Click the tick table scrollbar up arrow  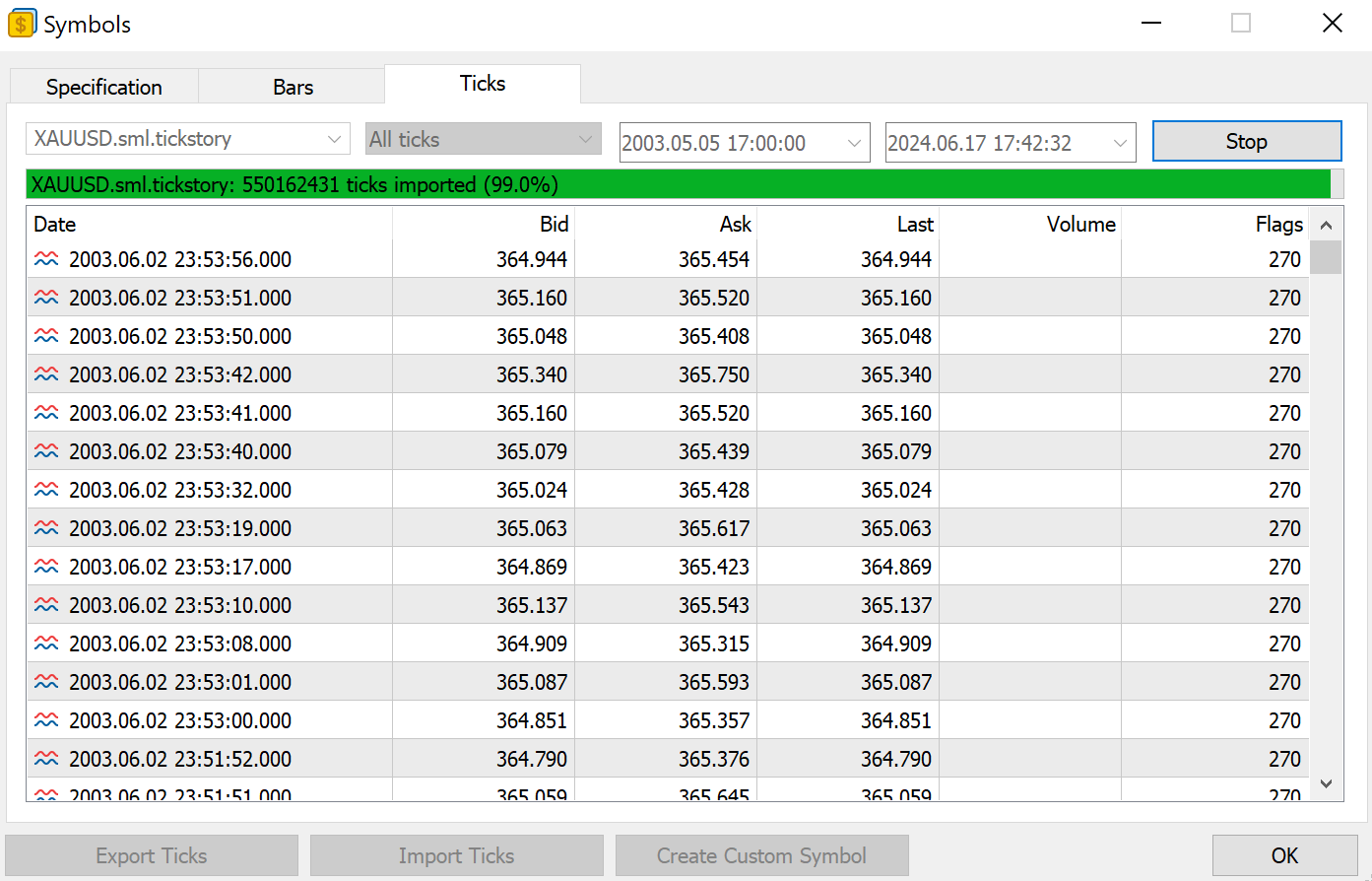pos(1326,226)
